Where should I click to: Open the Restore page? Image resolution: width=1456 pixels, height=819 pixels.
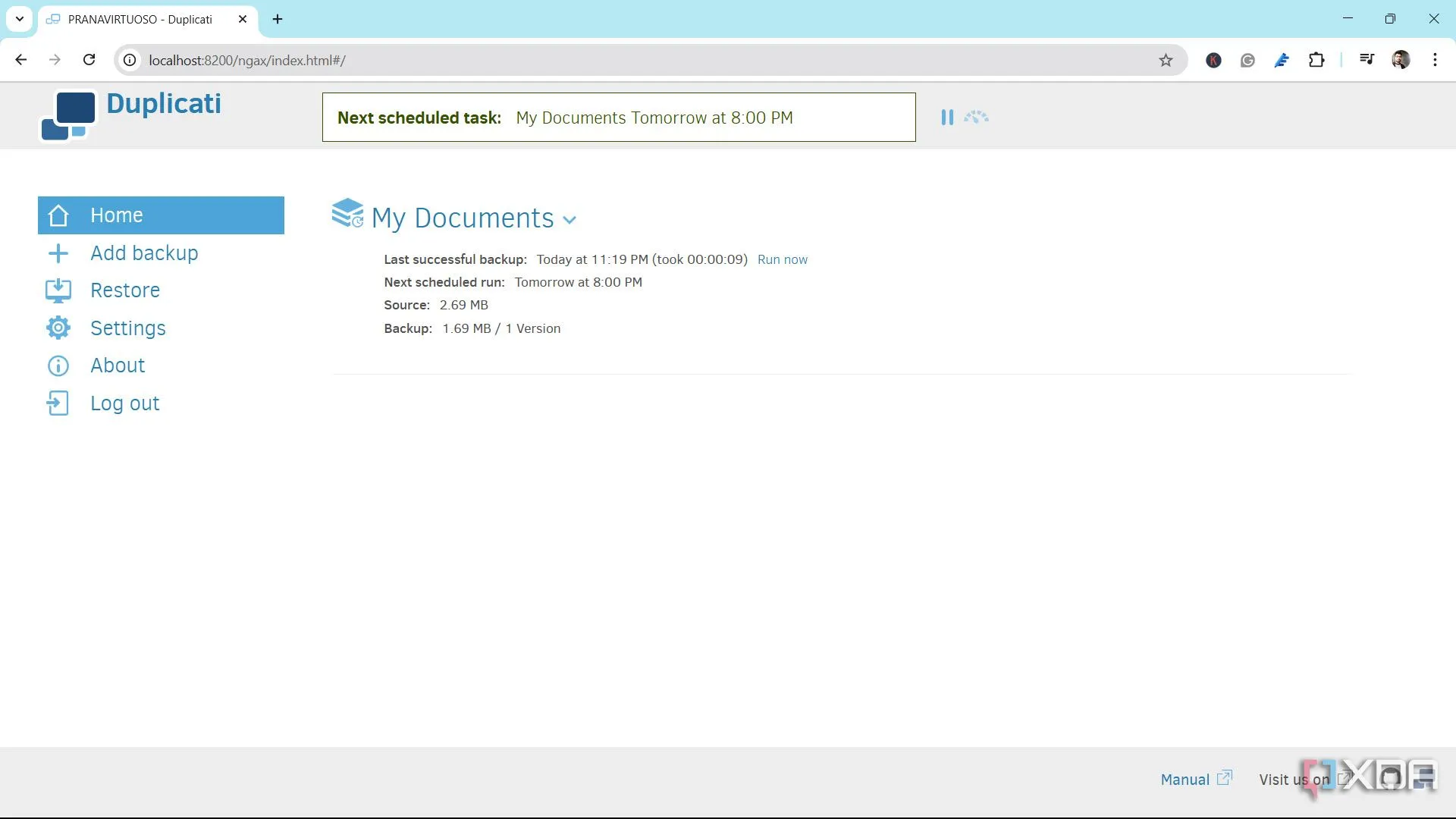125,290
